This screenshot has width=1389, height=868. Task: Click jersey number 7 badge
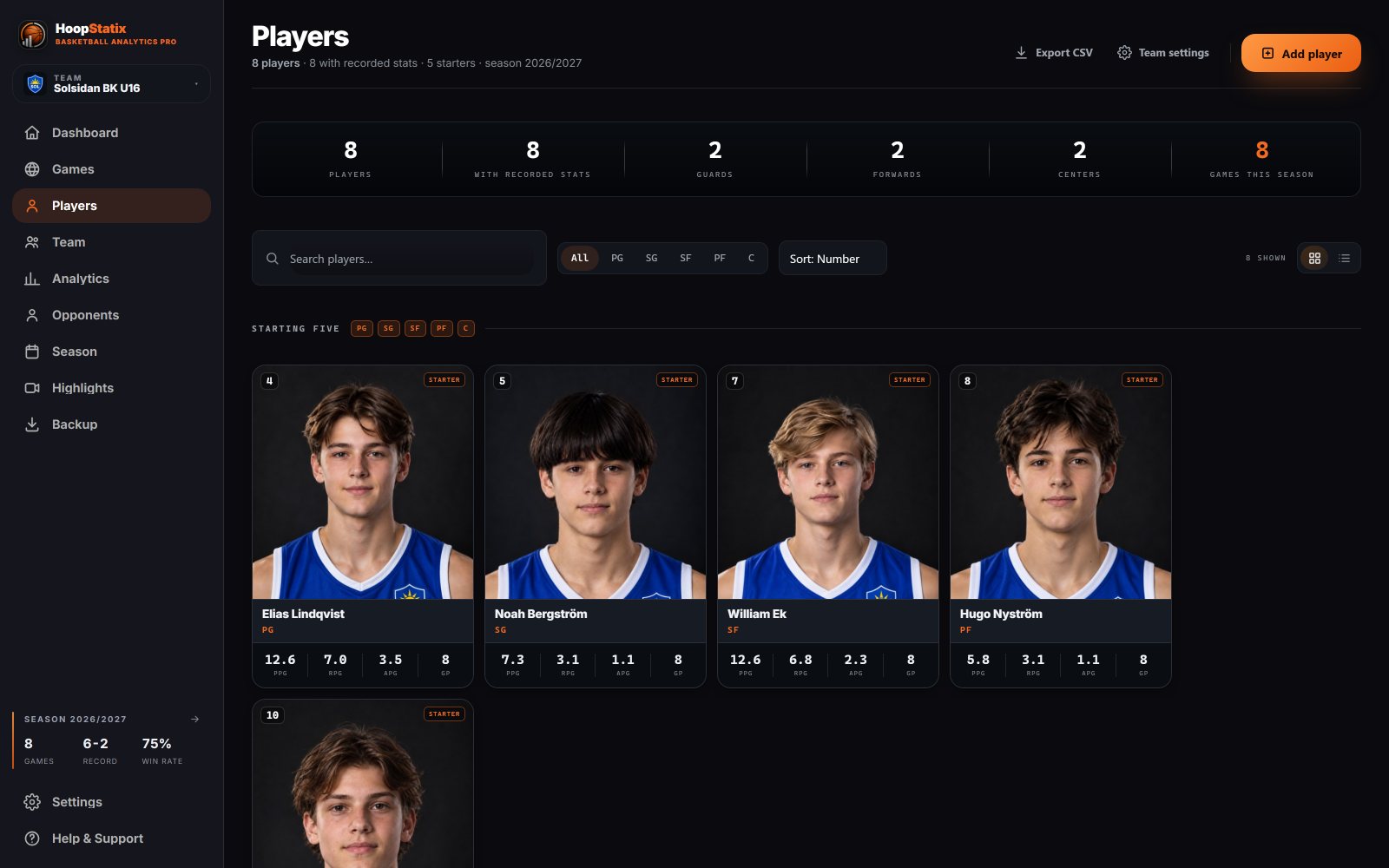click(x=735, y=381)
